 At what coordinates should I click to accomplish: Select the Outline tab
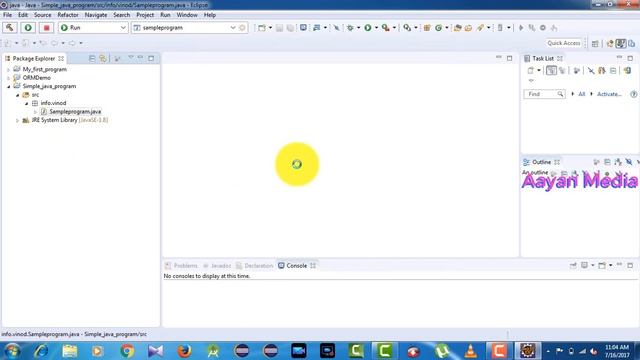(541, 162)
